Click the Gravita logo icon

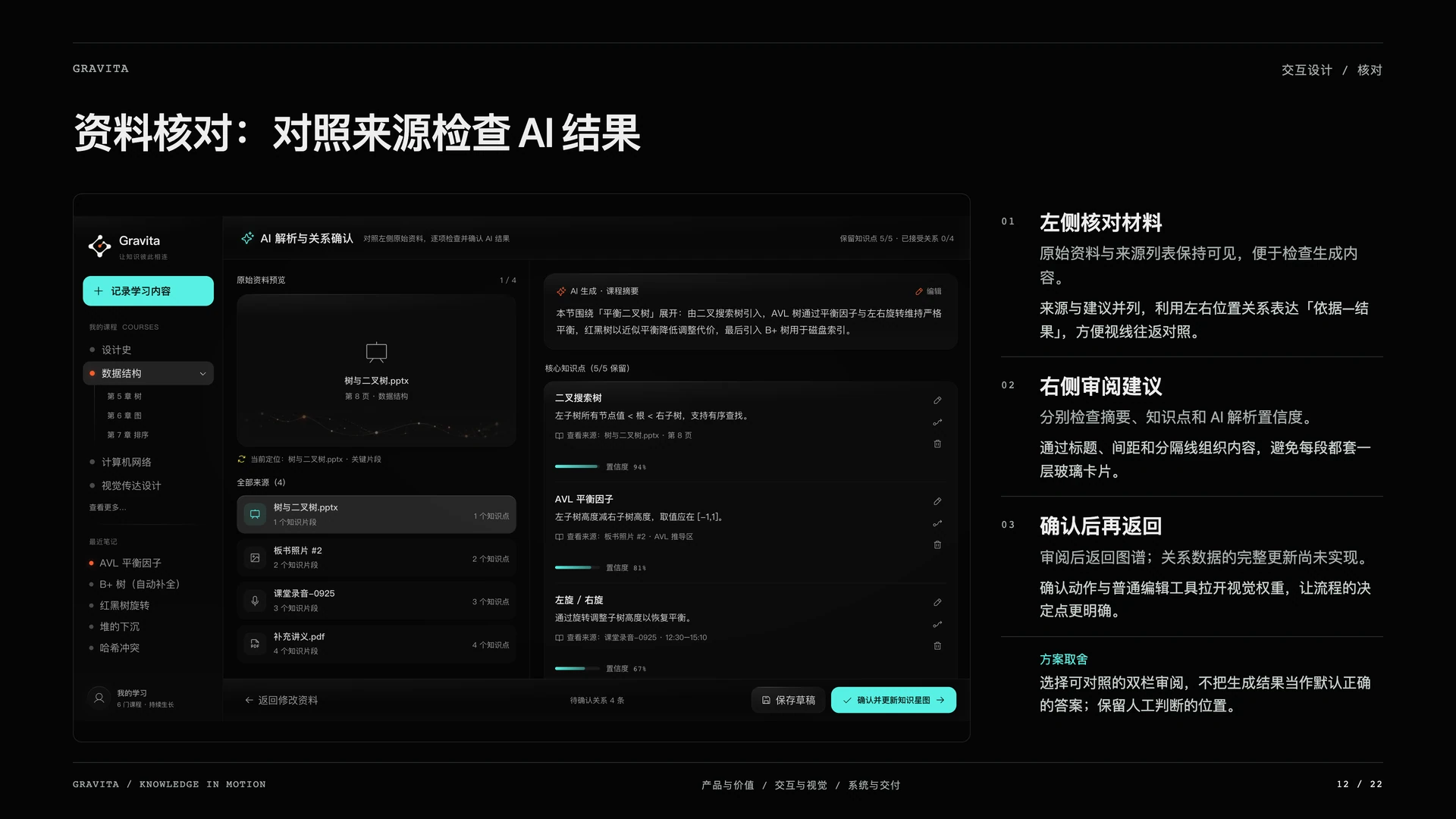(x=99, y=246)
